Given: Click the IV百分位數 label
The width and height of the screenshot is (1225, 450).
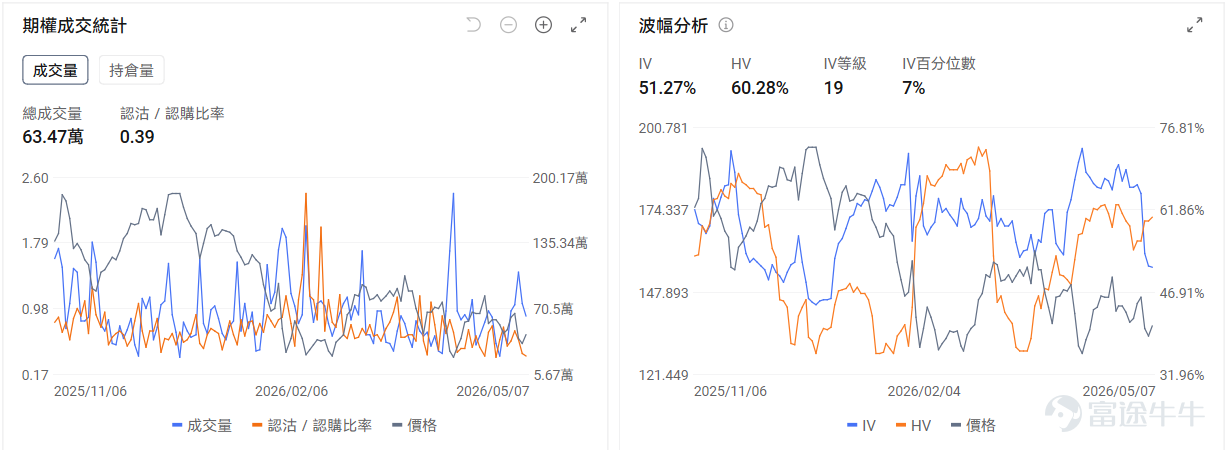Looking at the screenshot, I should [x=939, y=63].
